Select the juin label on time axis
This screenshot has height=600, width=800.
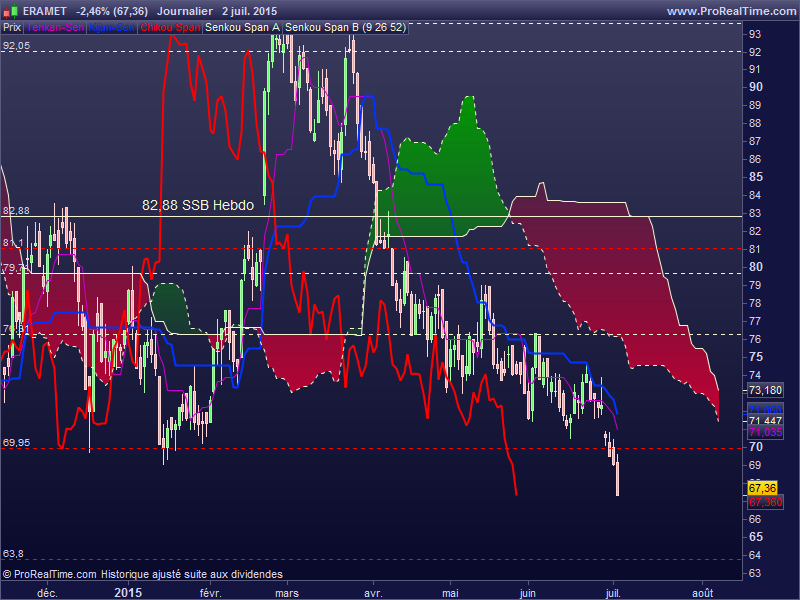[x=528, y=593]
